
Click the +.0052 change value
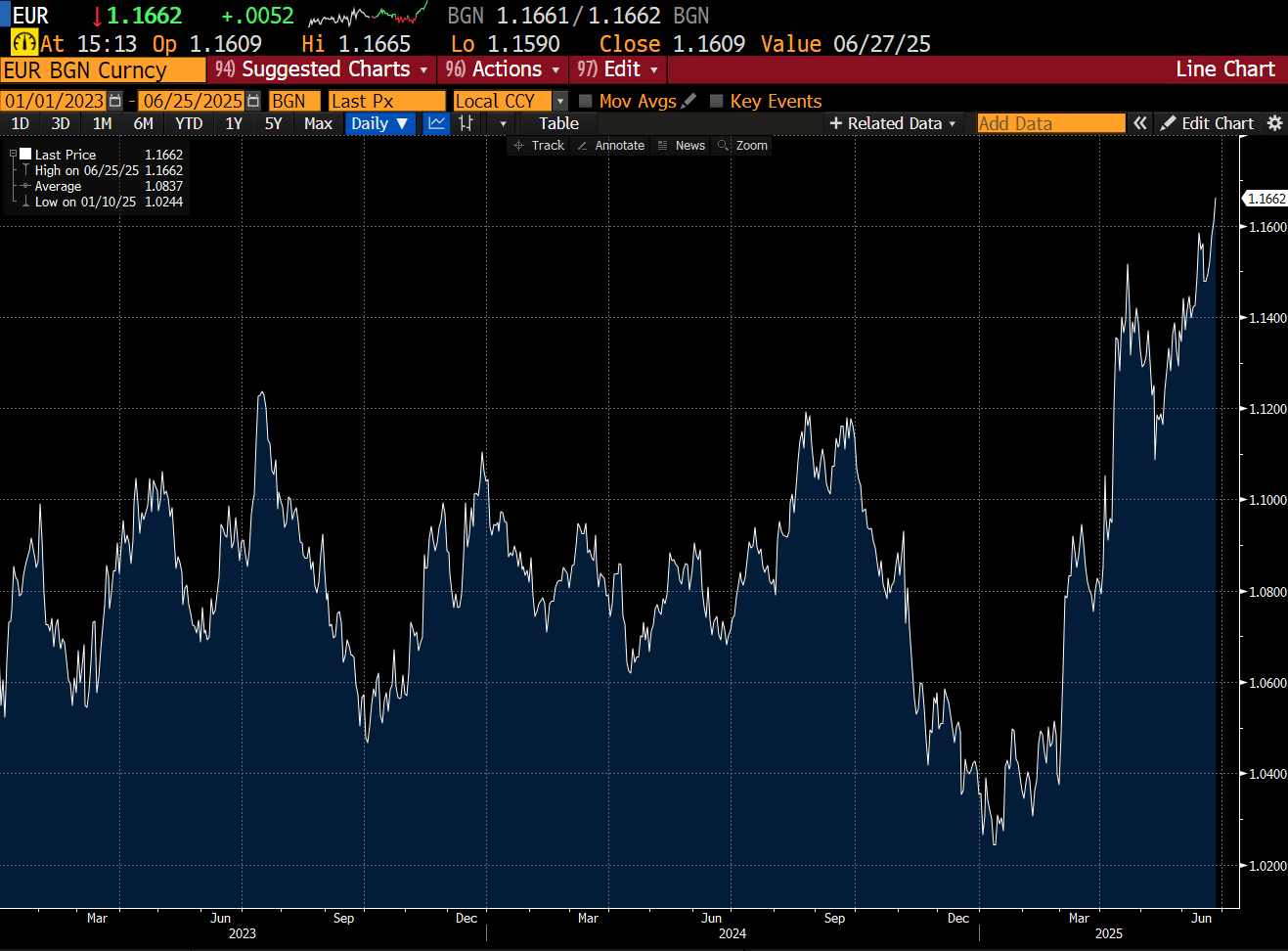(x=257, y=16)
